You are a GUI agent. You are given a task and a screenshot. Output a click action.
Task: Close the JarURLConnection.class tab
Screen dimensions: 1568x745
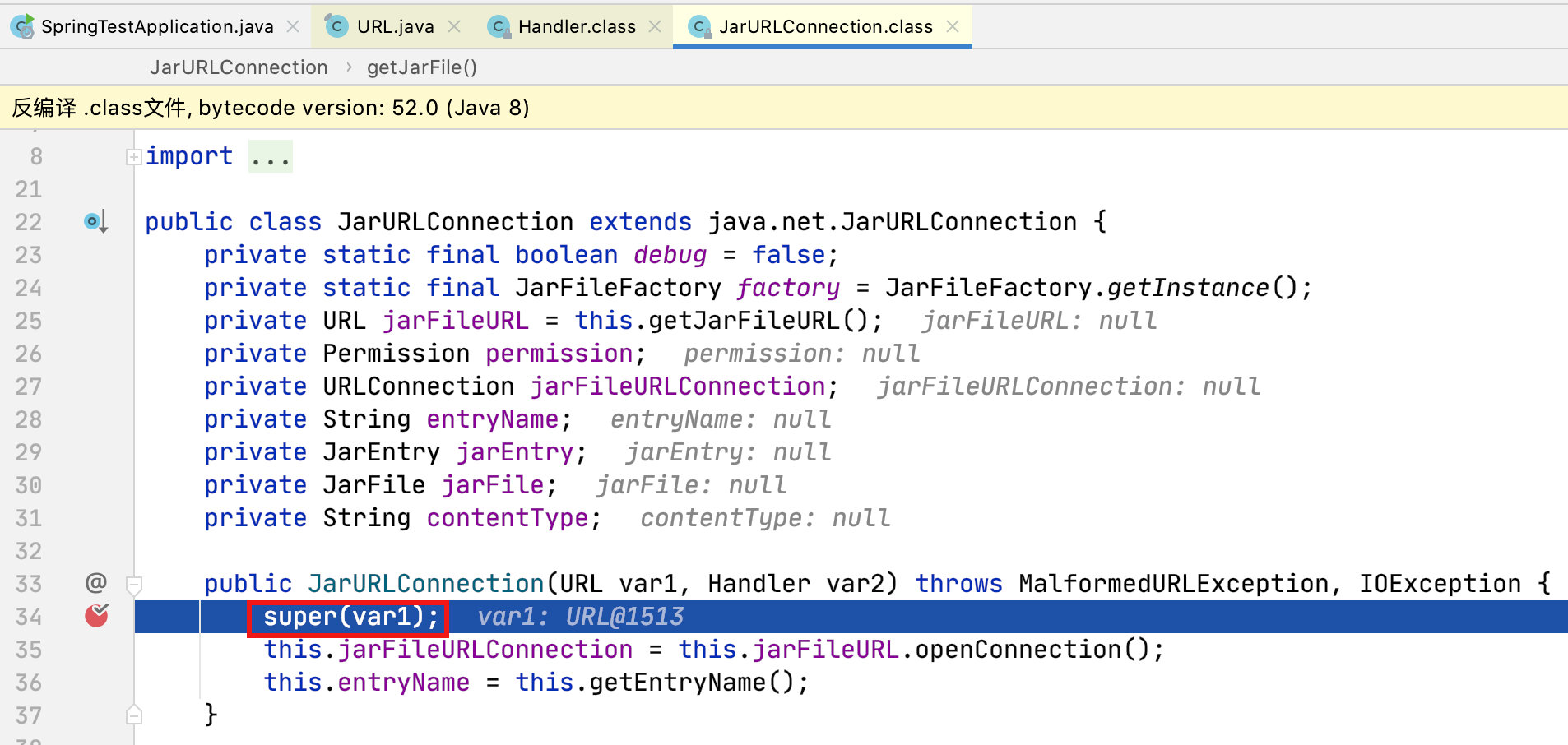click(953, 26)
